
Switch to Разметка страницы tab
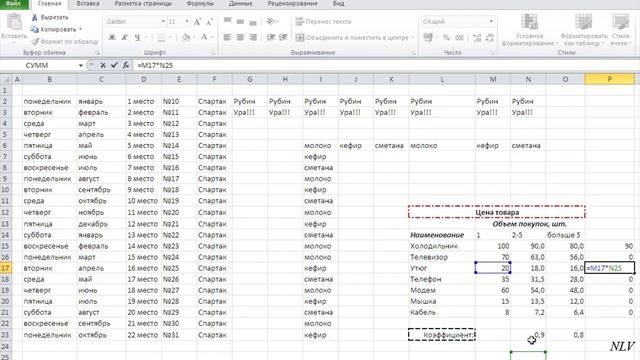143,4
